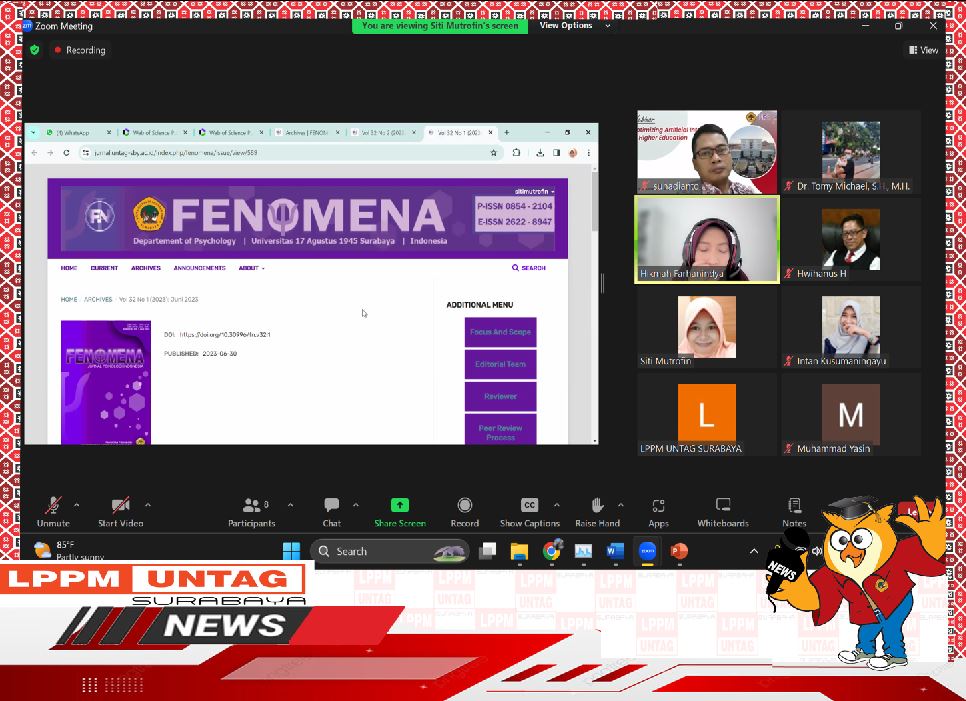Click the Peer Review Process button
The width and height of the screenshot is (966, 701).
(x=500, y=430)
